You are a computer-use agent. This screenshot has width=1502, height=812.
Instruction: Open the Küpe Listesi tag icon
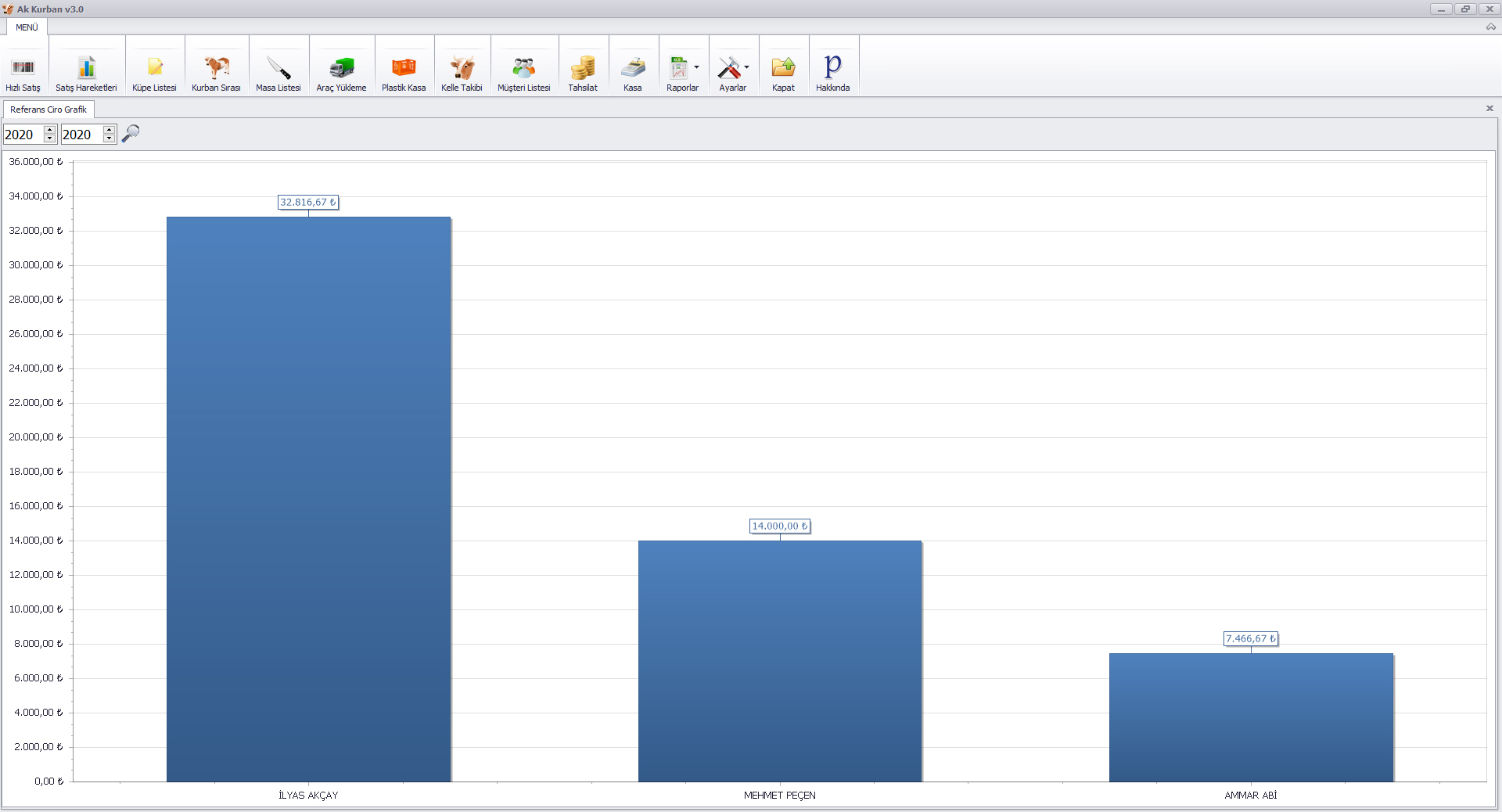pyautogui.click(x=154, y=69)
